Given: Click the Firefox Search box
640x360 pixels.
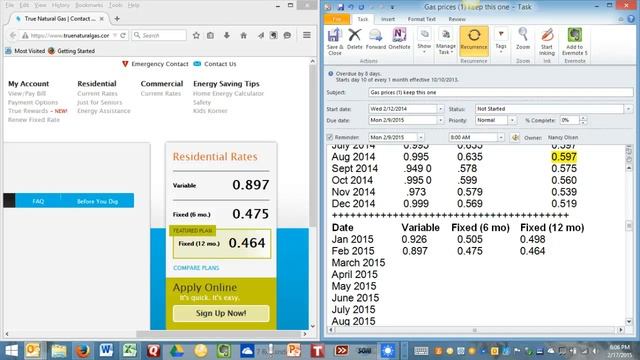Looking at the screenshot, I should pyautogui.click(x=159, y=36).
